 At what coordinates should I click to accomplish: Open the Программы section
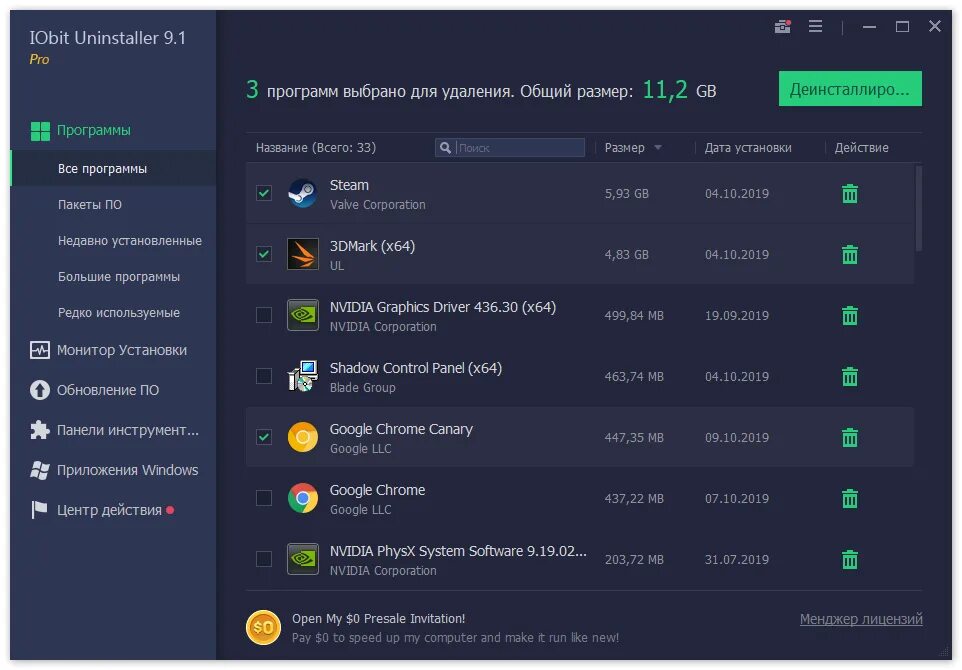point(93,131)
